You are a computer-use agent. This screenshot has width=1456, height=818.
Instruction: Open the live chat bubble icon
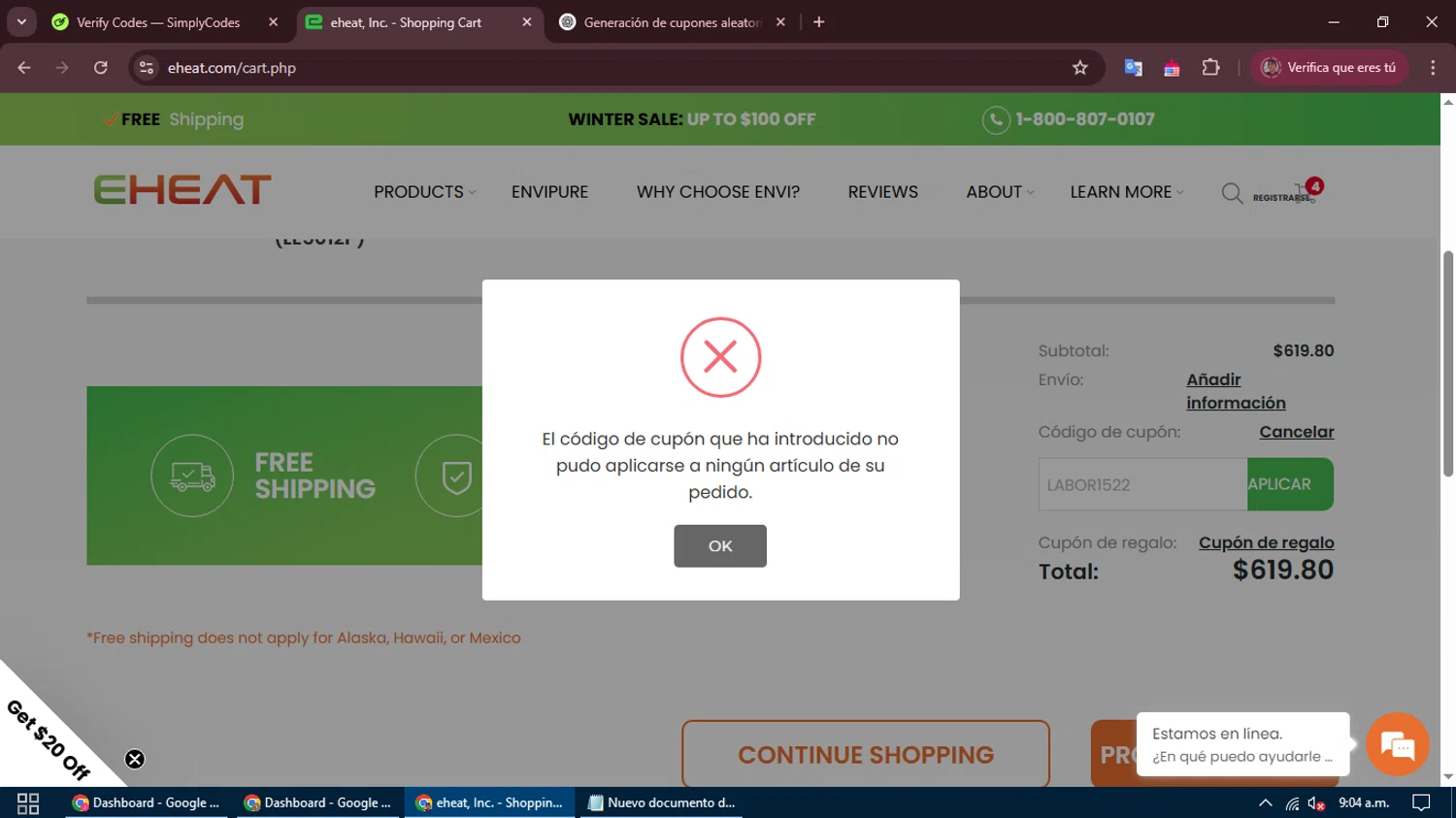1398,744
